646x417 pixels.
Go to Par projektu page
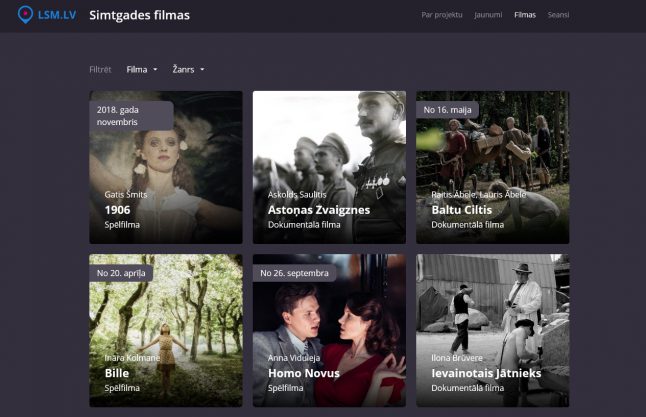442,16
